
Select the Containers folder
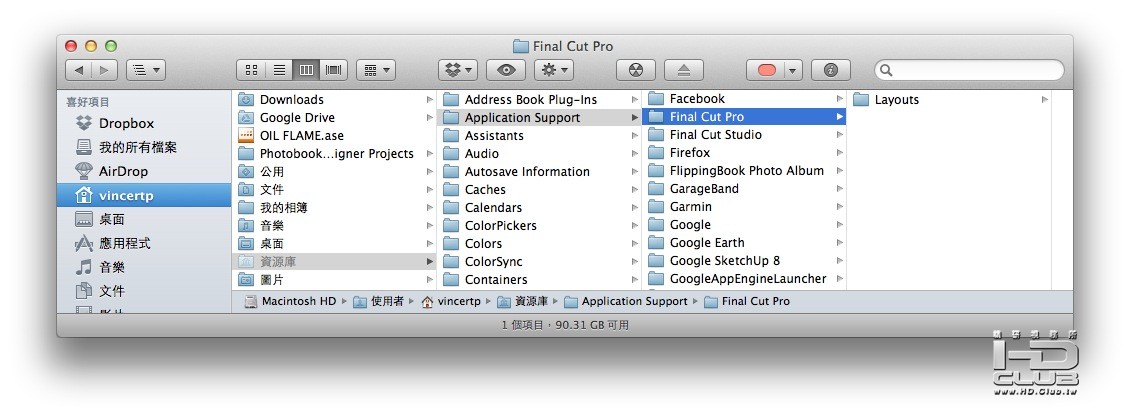539,280
